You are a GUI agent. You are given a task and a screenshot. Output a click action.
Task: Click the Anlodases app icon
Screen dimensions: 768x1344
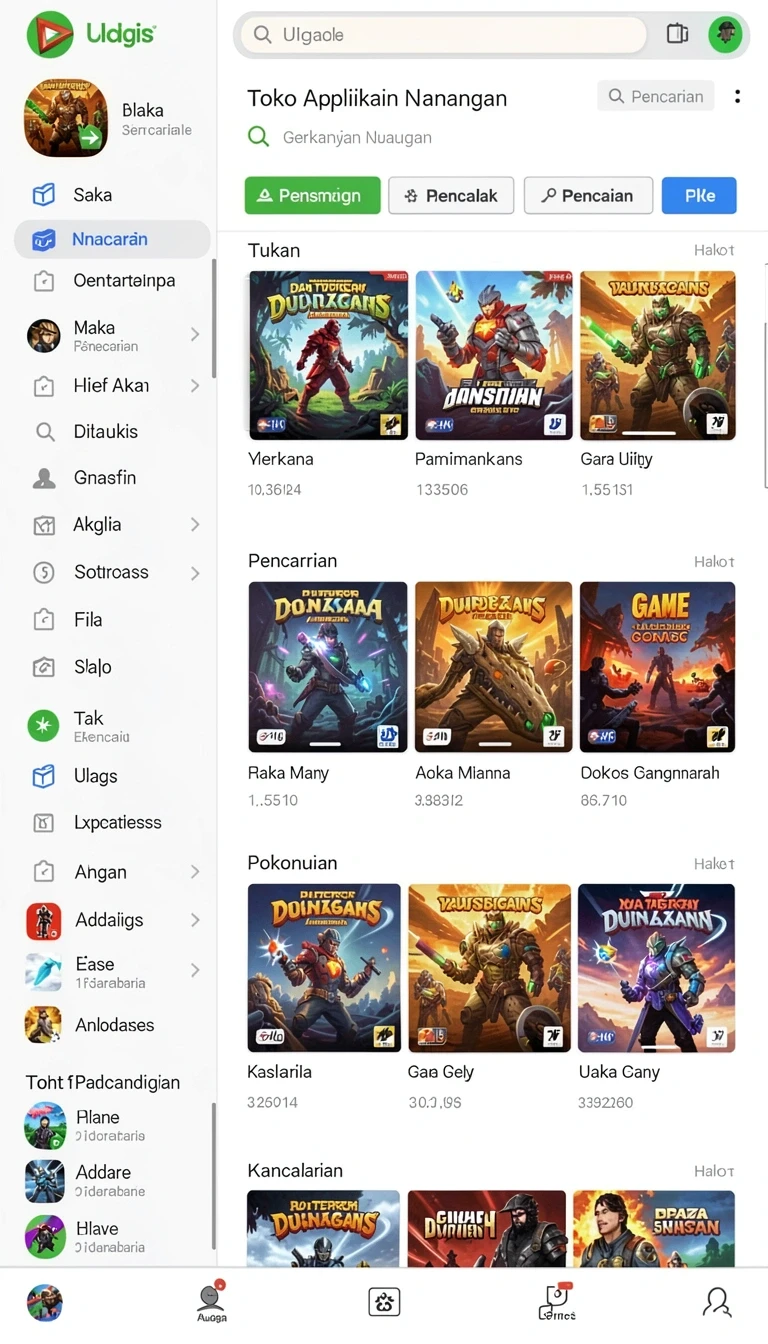(43, 1025)
